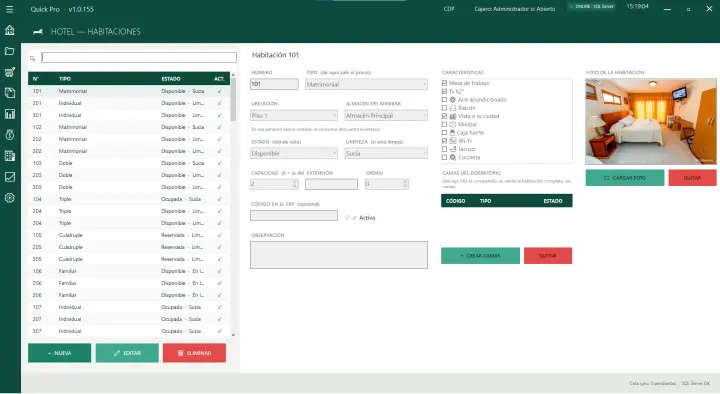Click the CREAR CAMAS button
The width and height of the screenshot is (720, 394).
tap(480, 256)
